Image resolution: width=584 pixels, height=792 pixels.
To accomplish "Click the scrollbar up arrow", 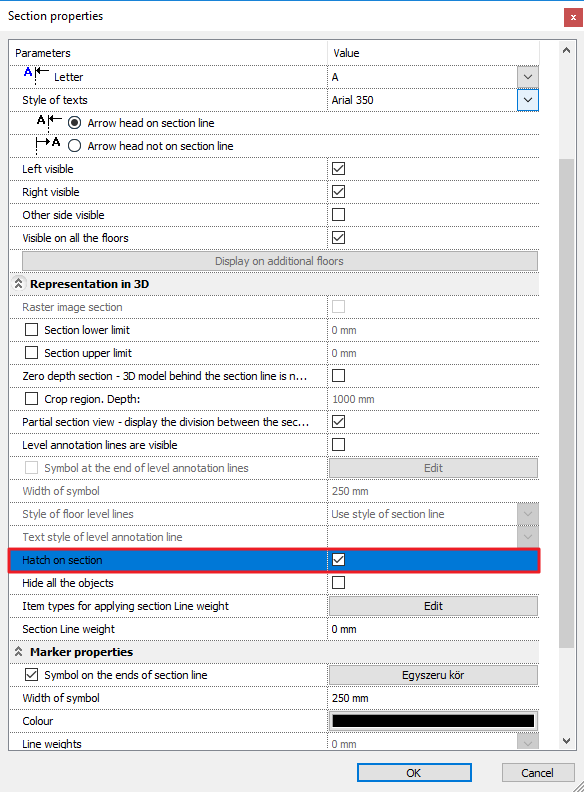I will point(566,50).
